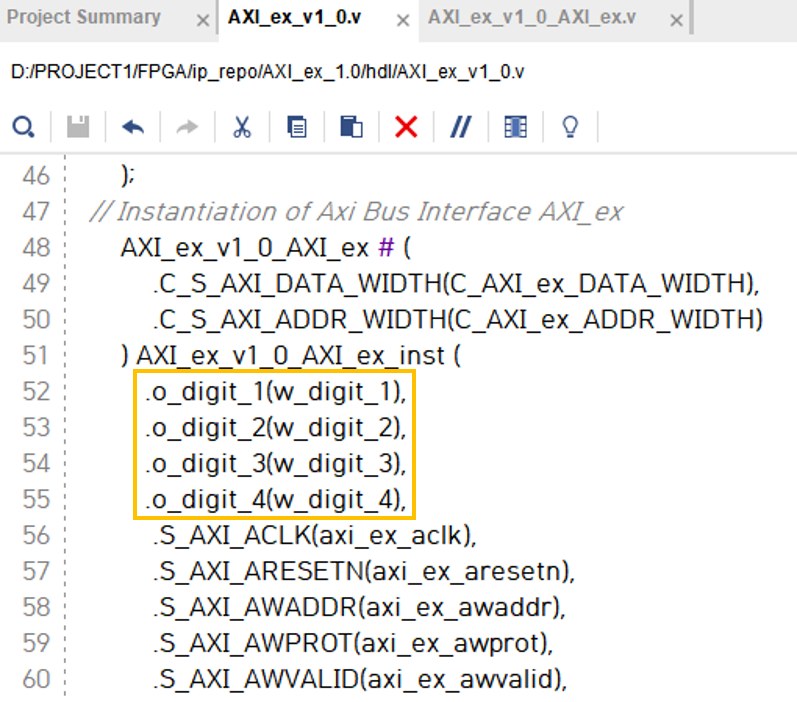Click the Redo arrow icon
The image size is (797, 702).
[187, 127]
